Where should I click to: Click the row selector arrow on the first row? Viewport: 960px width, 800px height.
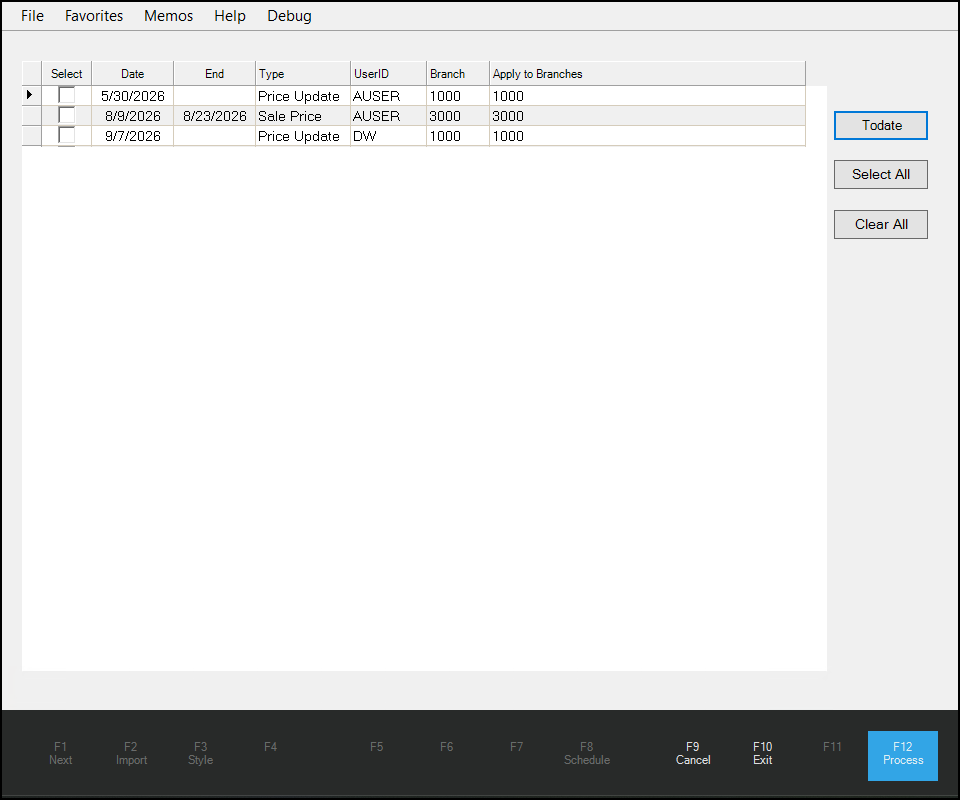(x=30, y=95)
